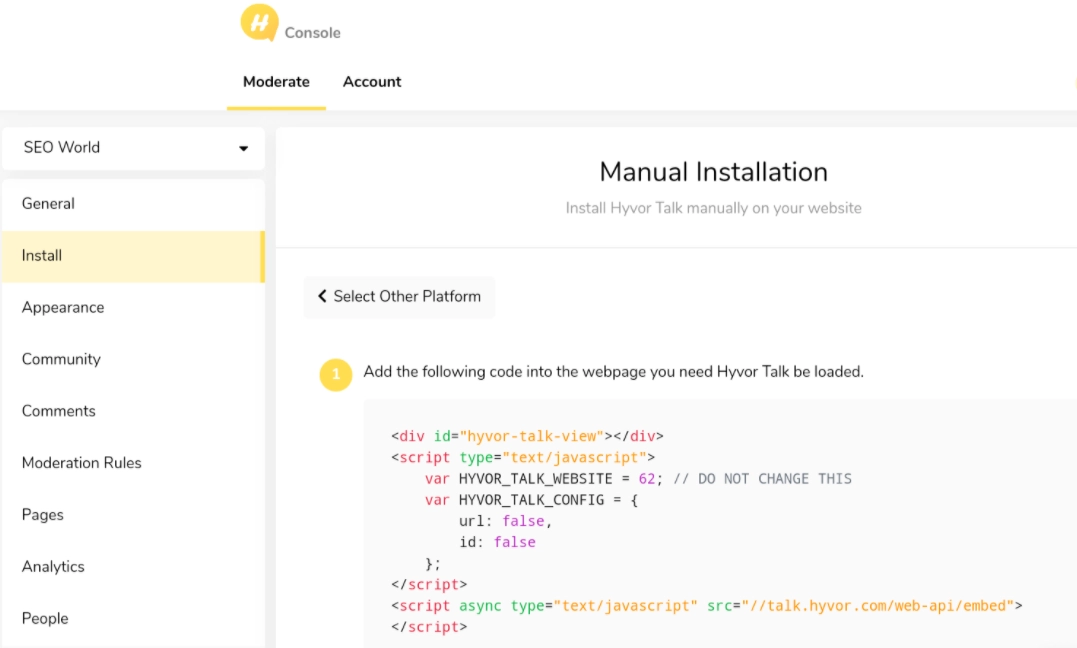
Task: Click 'Install Hyvor Talk manually on your website'
Action: point(714,208)
